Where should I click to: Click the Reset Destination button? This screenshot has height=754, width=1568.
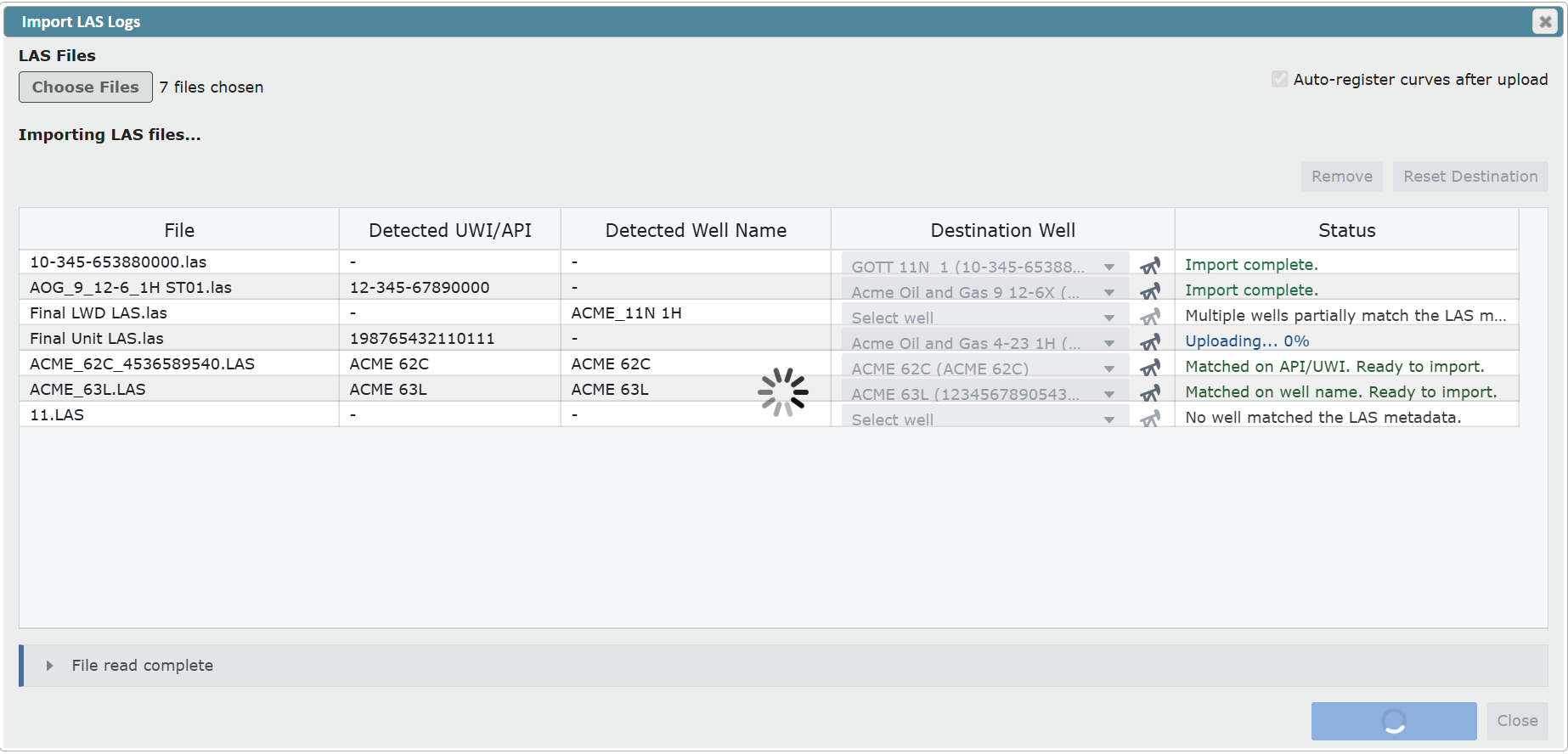(1470, 177)
